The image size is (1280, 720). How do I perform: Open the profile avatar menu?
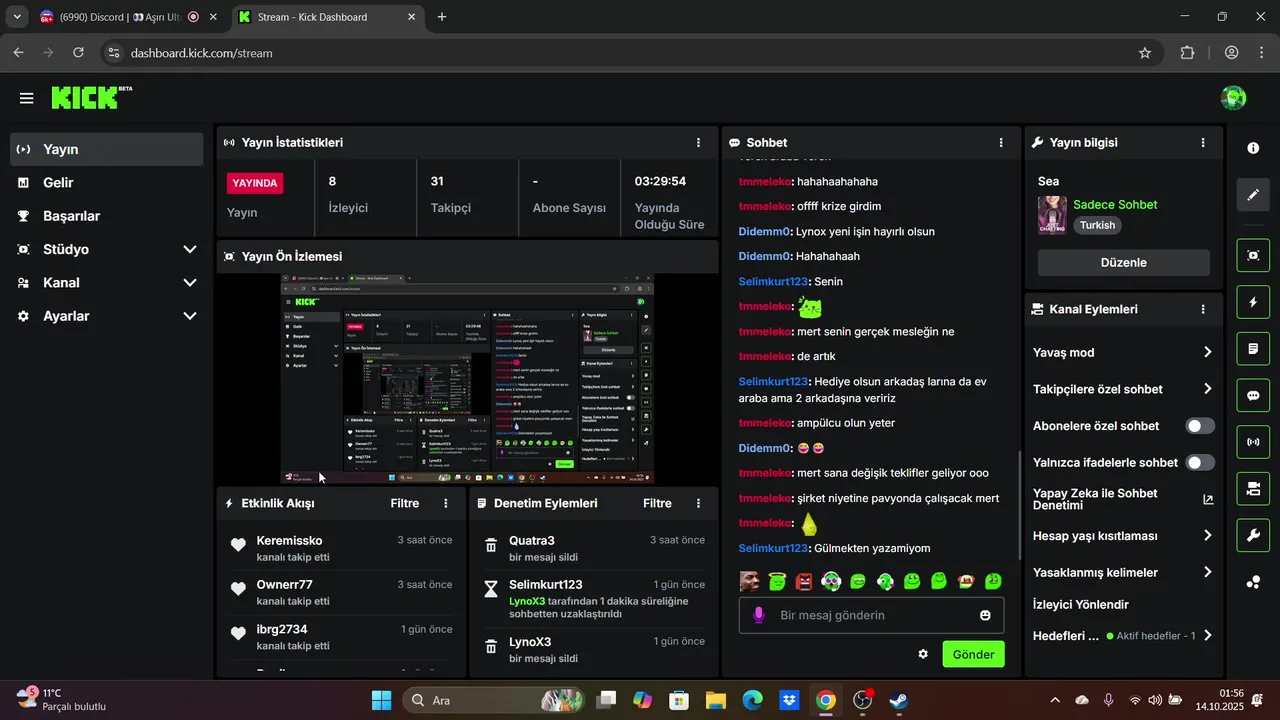(x=1233, y=98)
